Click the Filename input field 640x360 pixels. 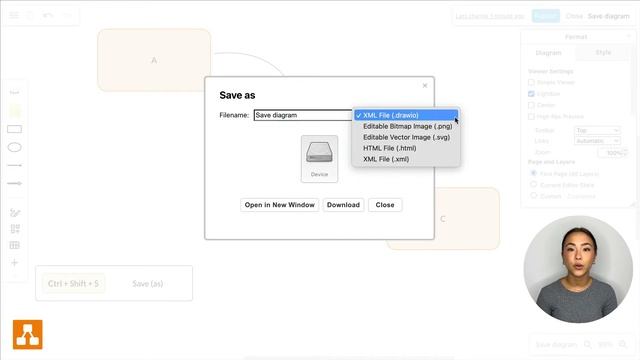coord(303,115)
